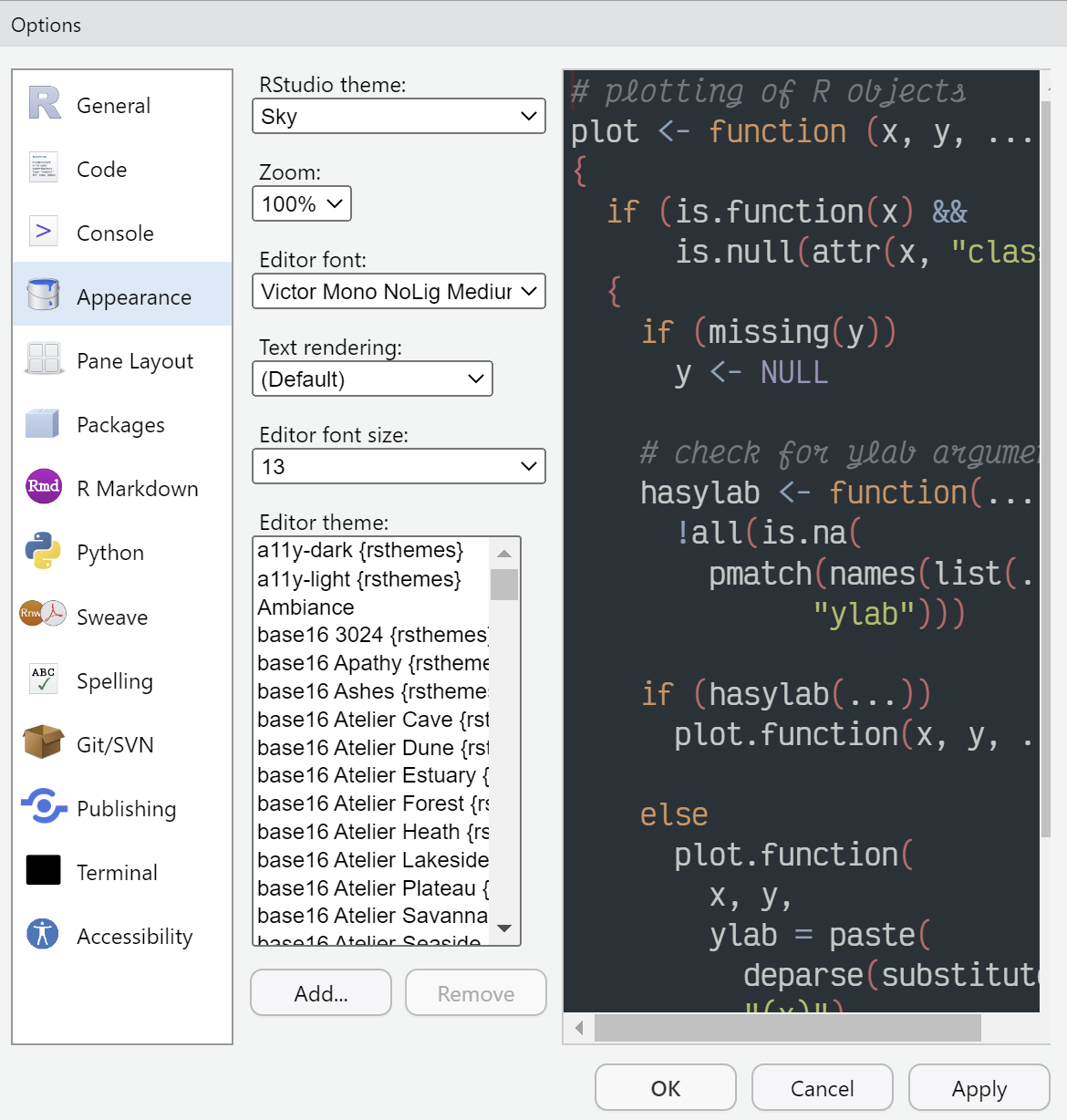Click the Console prompt icon
1067x1120 pixels.
[42, 232]
